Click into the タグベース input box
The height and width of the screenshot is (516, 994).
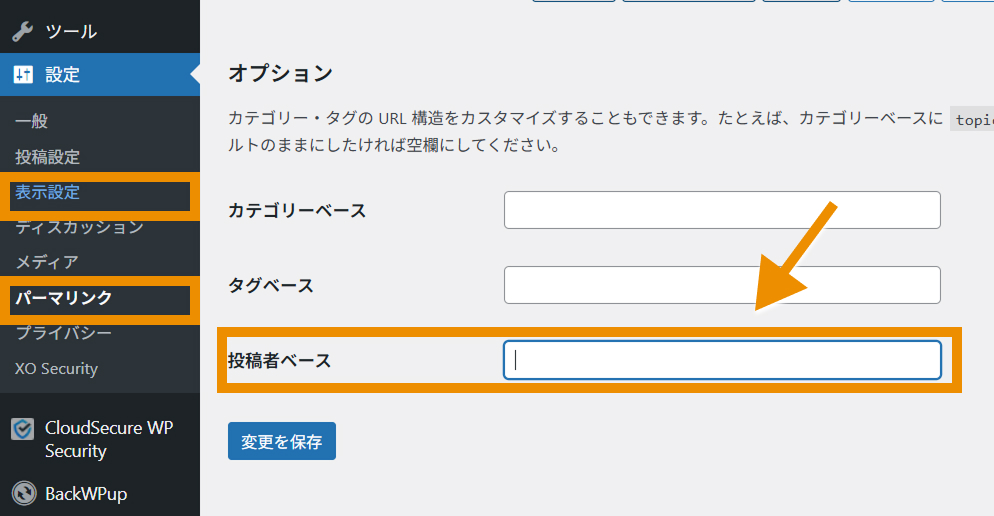[x=722, y=285]
